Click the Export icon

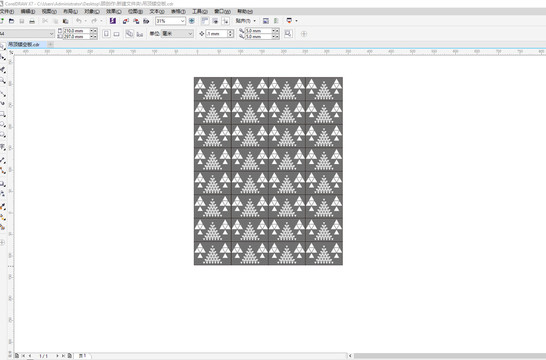point(136,21)
